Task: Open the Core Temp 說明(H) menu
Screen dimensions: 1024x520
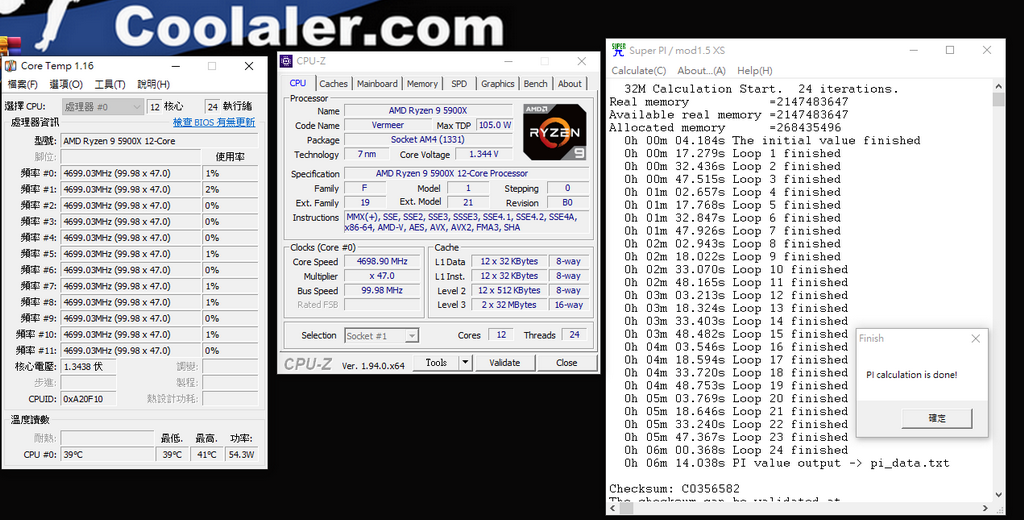Action: 153,84
